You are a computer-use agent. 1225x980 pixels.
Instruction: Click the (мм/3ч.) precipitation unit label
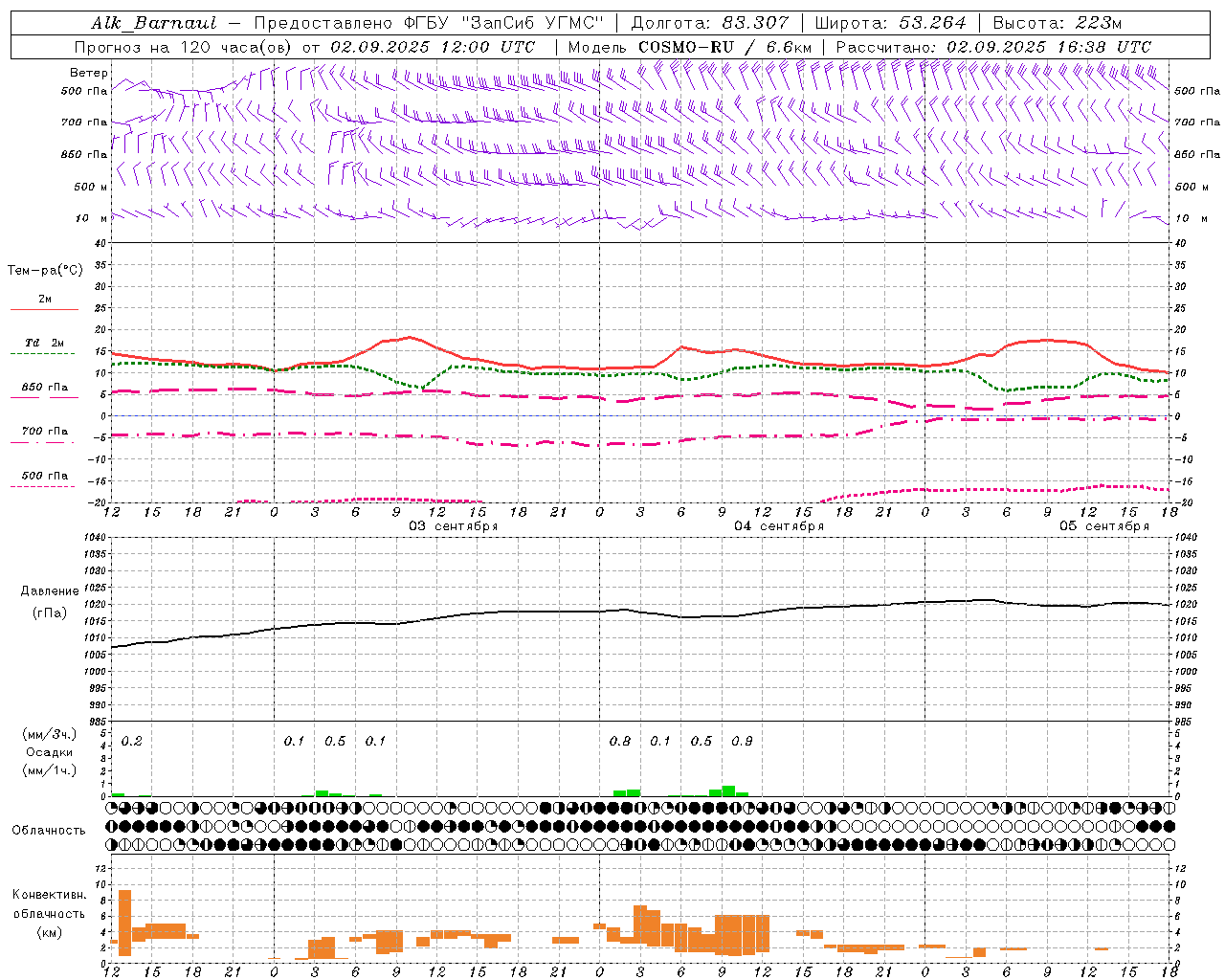pyautogui.click(x=50, y=734)
